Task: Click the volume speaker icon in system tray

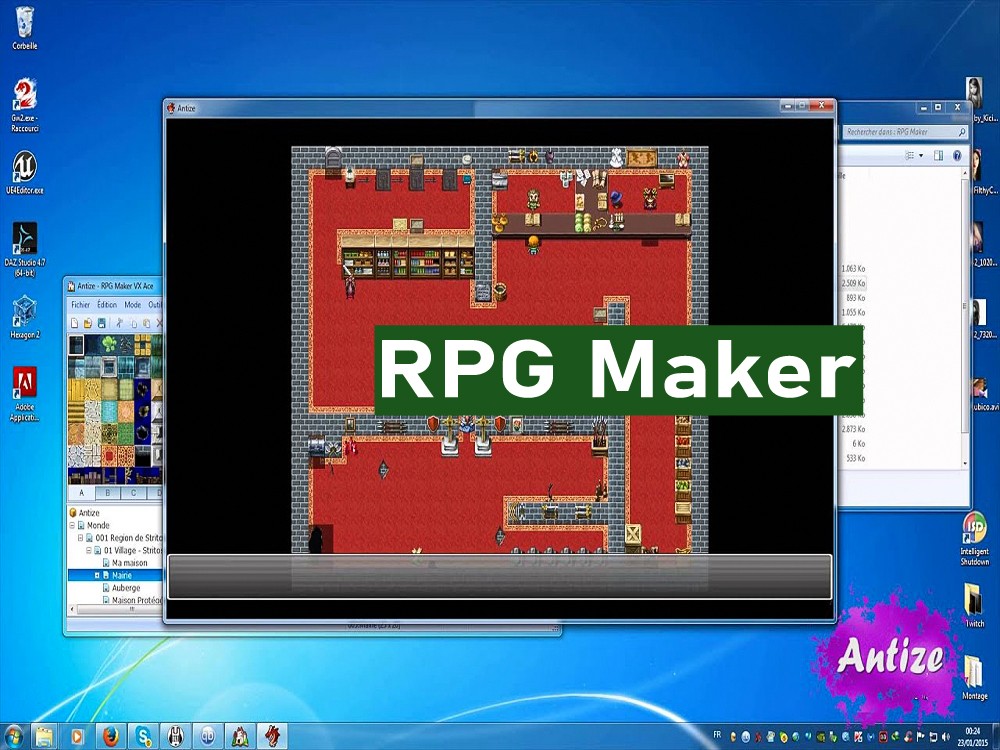Action: (x=945, y=737)
